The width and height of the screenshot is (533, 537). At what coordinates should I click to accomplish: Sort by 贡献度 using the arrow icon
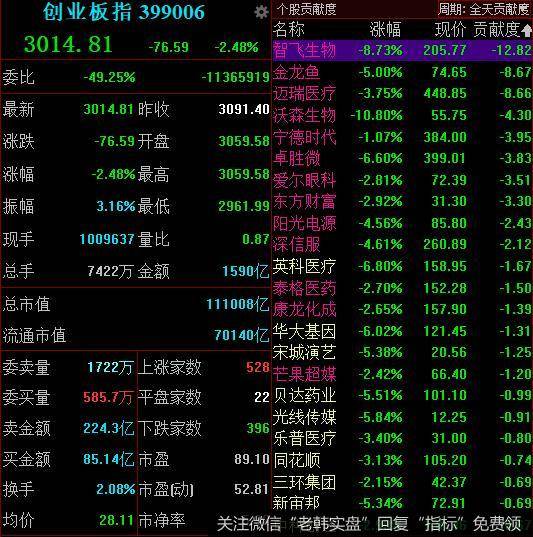tap(526, 31)
